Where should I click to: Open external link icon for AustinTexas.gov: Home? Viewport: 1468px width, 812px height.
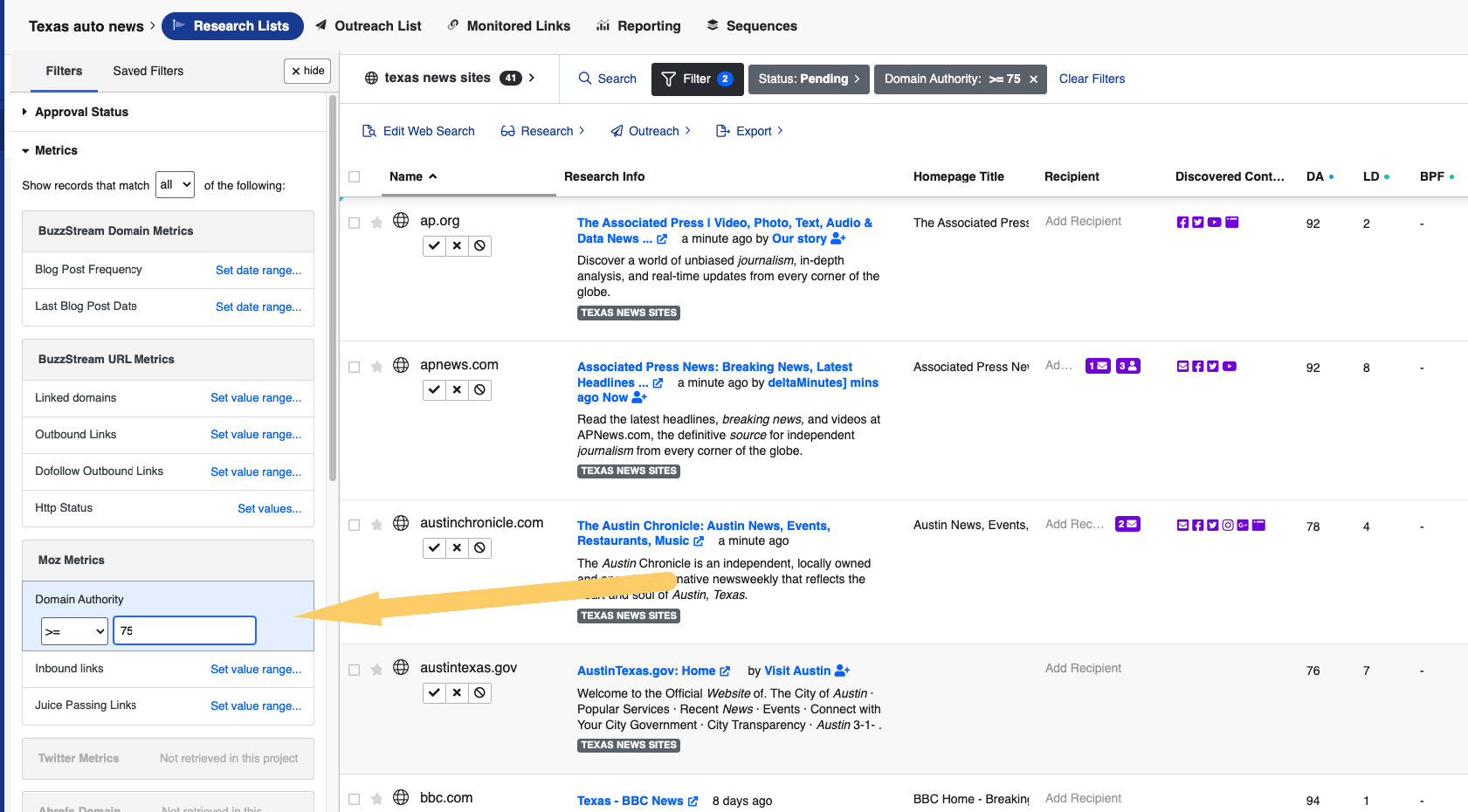pos(725,671)
